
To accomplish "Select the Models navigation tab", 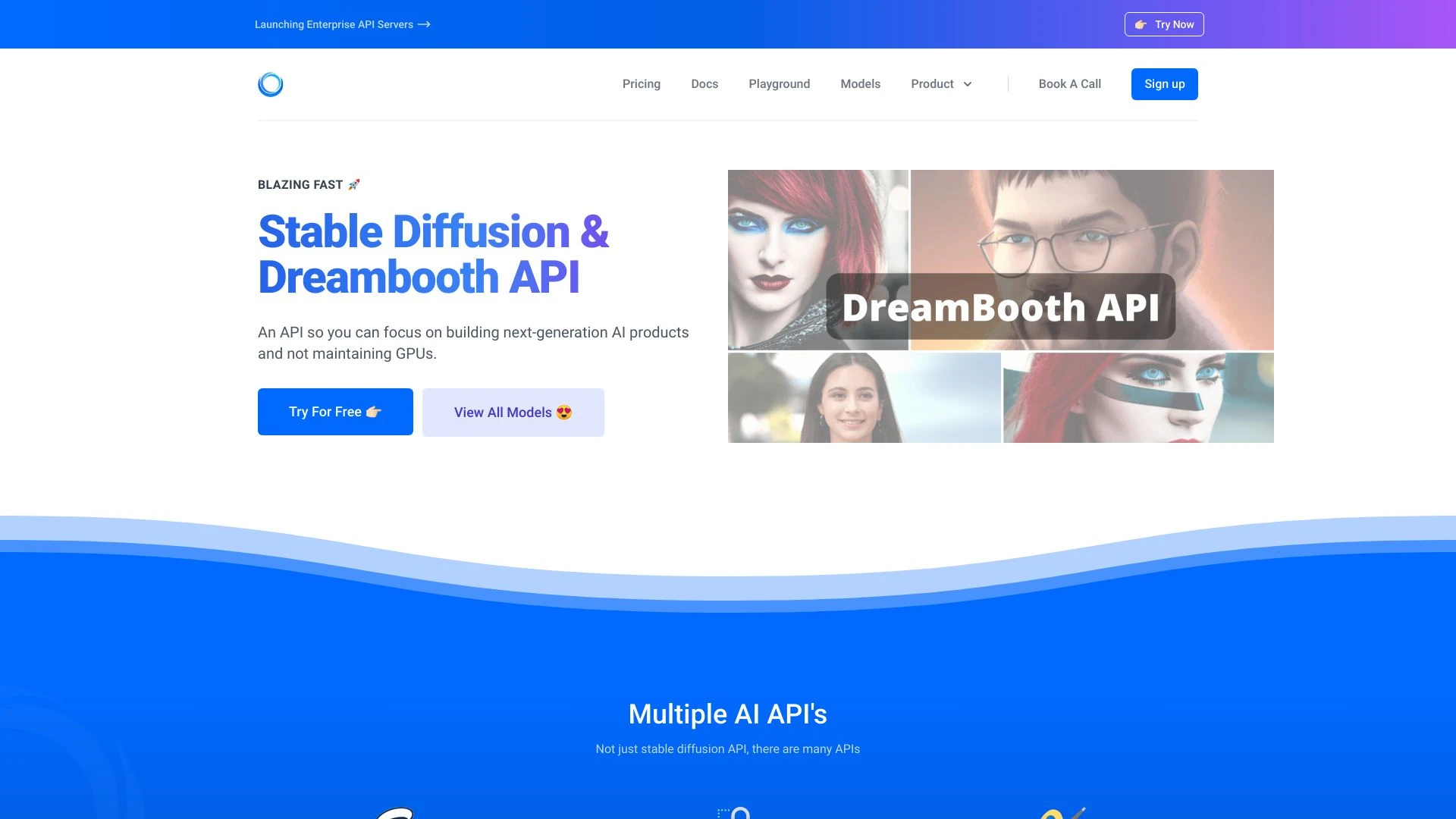I will (x=860, y=83).
